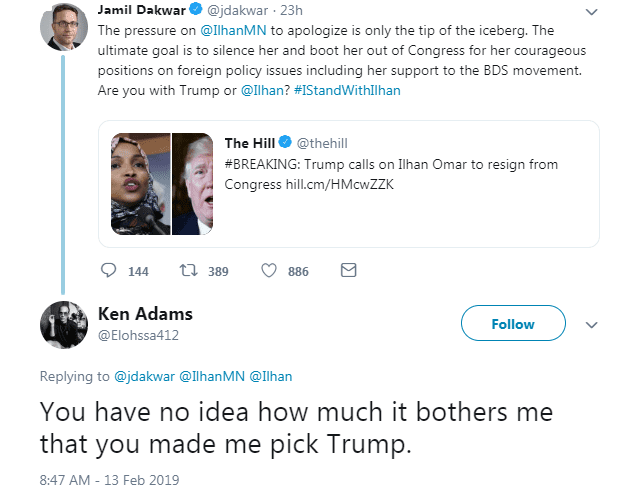
Task: Expand the tweet options chevron for Jamil's tweet
Action: click(x=590, y=12)
